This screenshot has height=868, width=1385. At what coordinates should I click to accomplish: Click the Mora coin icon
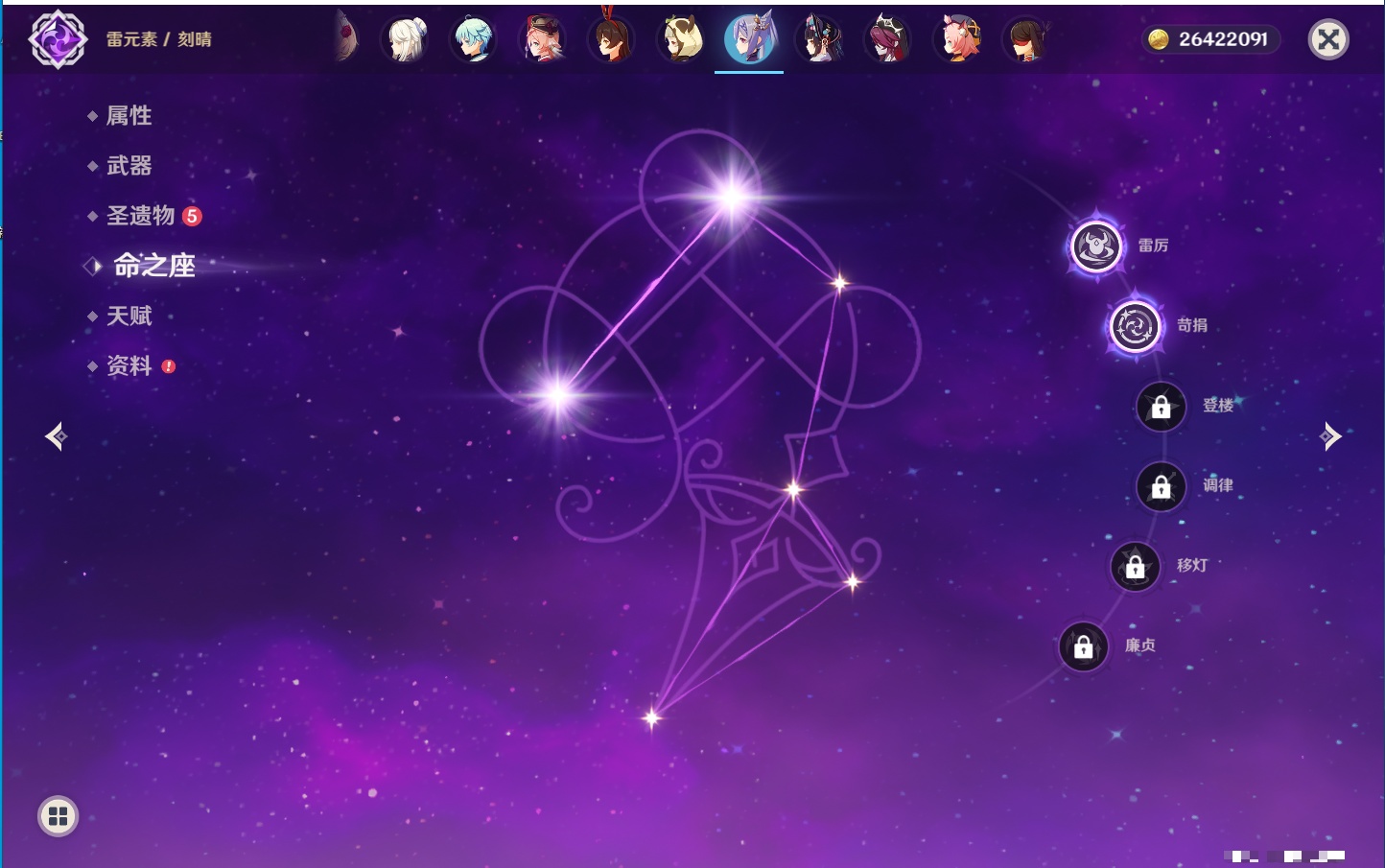(x=1159, y=39)
